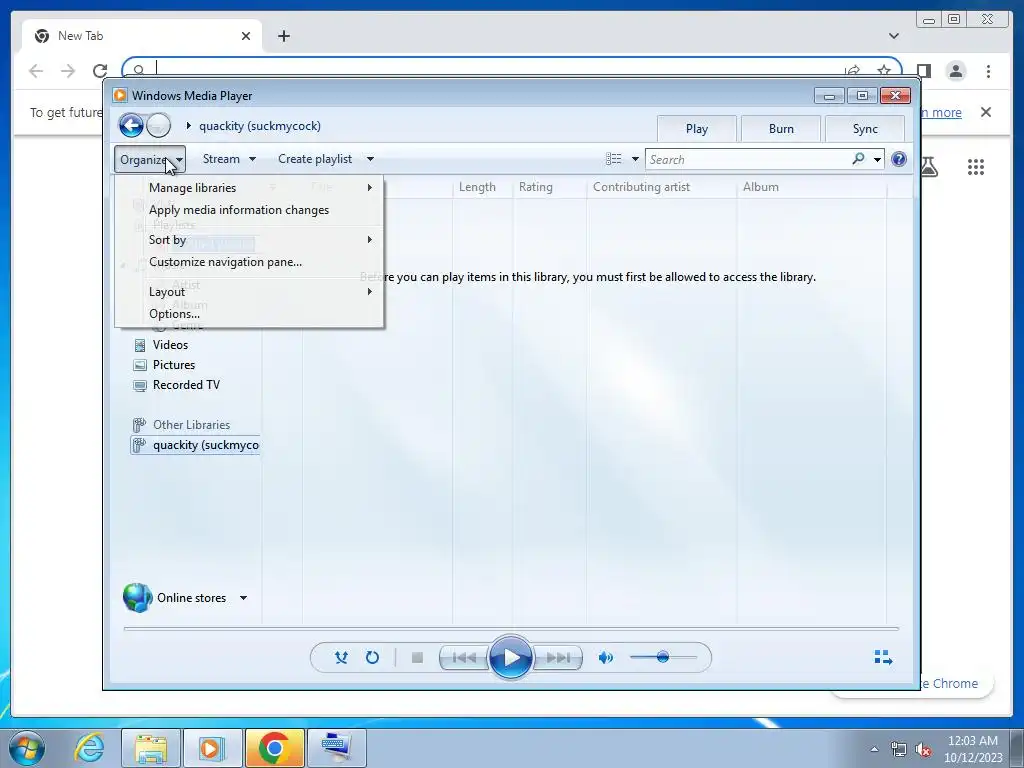Switch to Now Playing view

883,657
